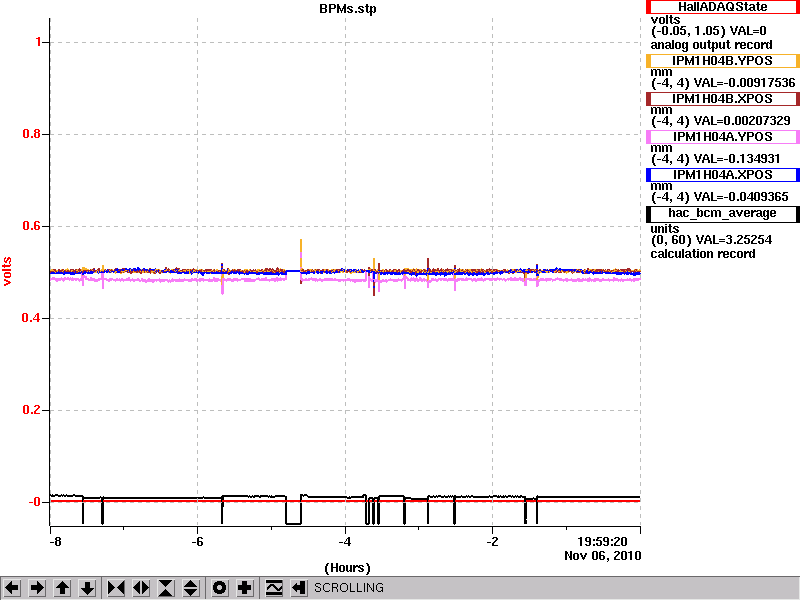
Task: Select the IPM1H04A.XPOS legend entry
Action: coord(722,175)
